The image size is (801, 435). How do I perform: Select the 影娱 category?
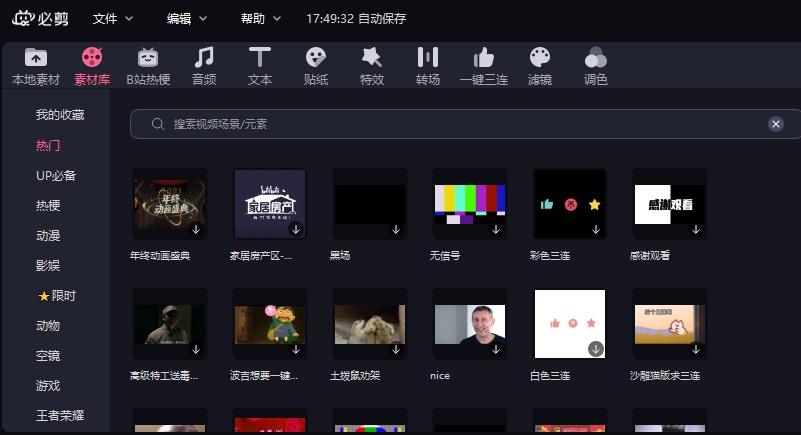pyautogui.click(x=48, y=265)
